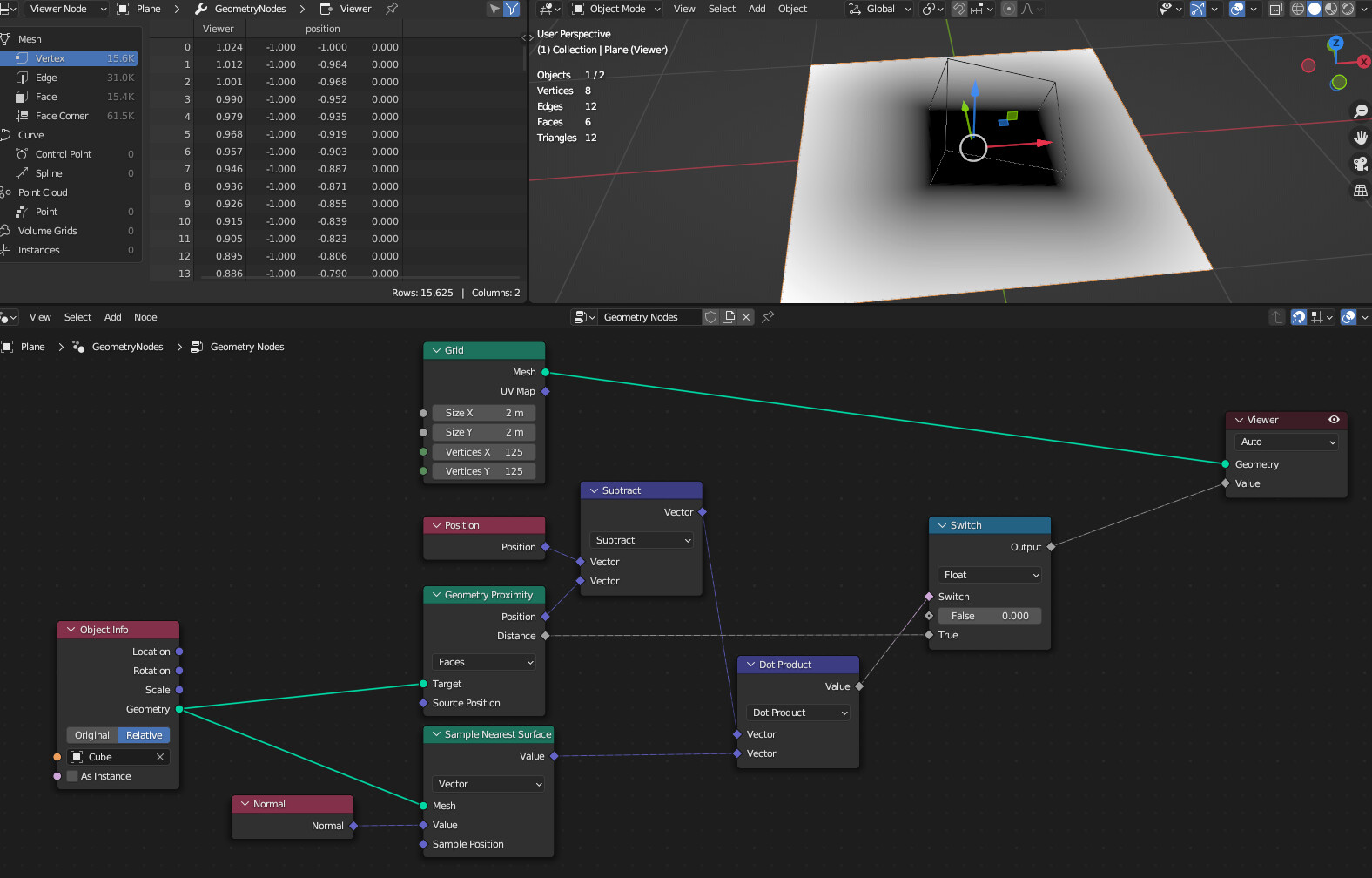Click the Cube object selector field

click(118, 757)
